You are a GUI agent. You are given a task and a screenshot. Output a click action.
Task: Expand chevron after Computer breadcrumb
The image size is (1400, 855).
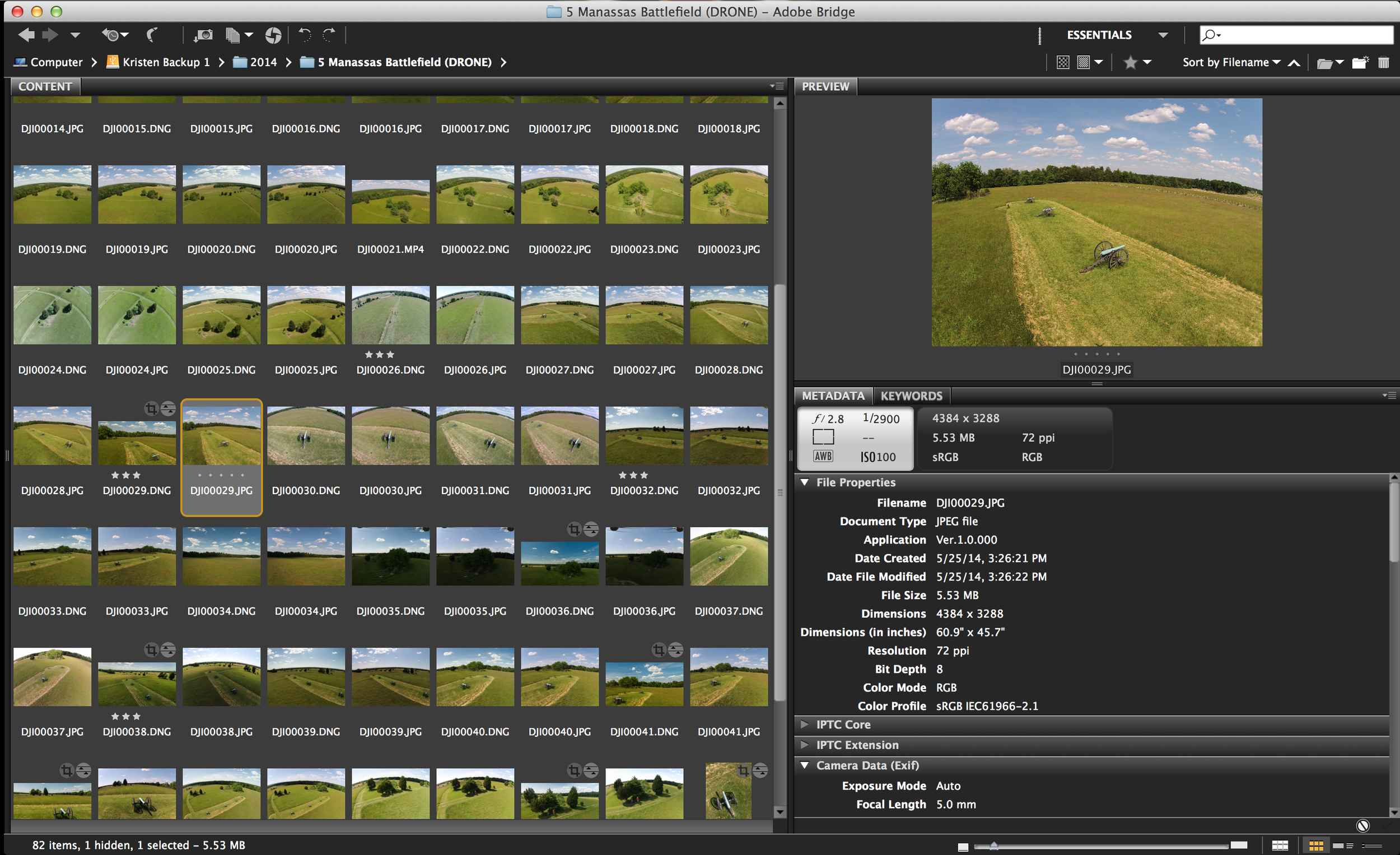pos(94,62)
